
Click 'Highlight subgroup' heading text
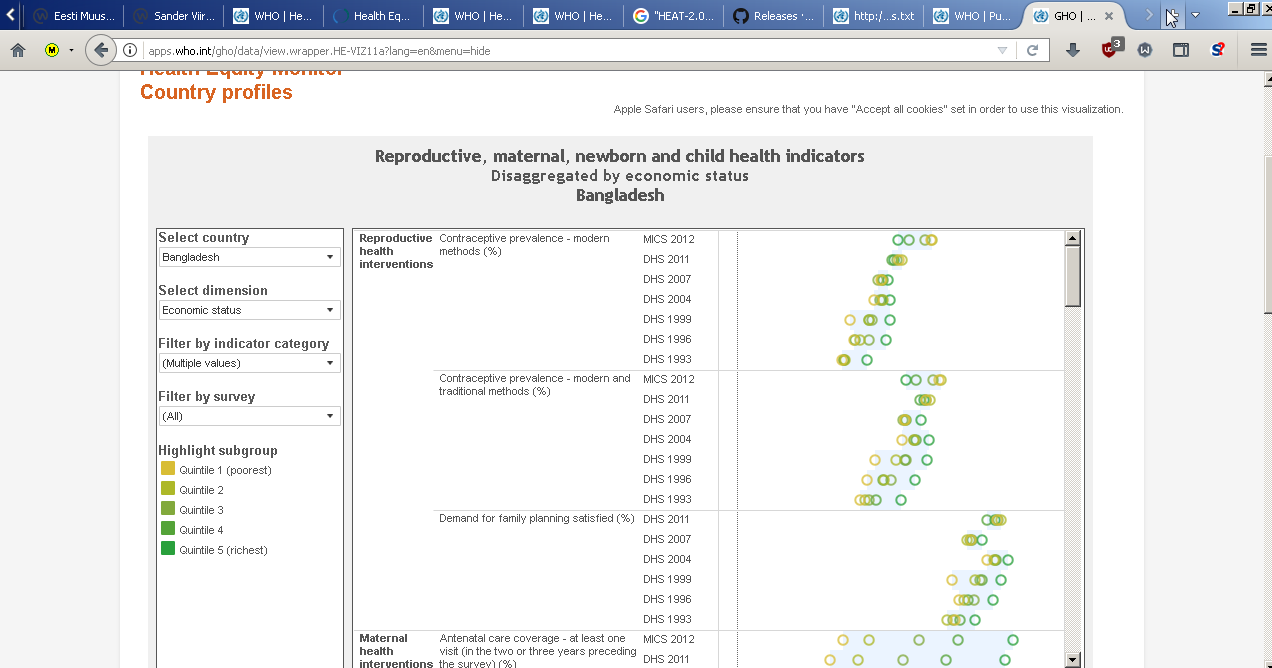pos(218,450)
